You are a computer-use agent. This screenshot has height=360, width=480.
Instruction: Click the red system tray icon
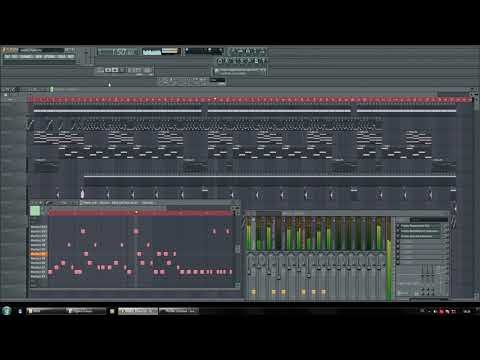pos(442,311)
